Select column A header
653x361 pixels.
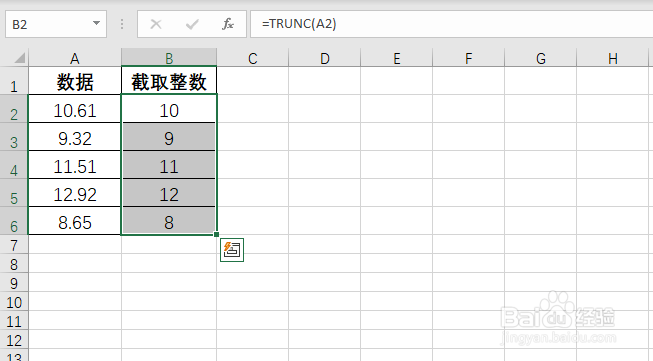click(75, 58)
